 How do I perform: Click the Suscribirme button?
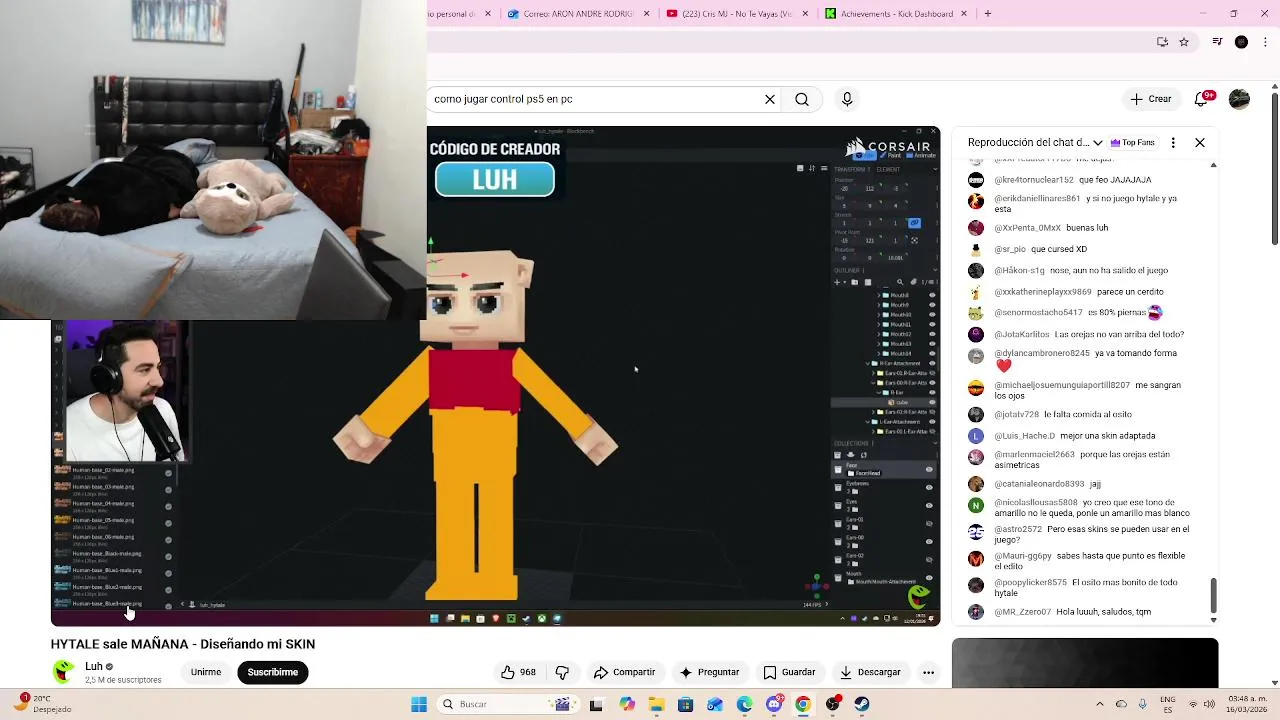click(x=273, y=672)
